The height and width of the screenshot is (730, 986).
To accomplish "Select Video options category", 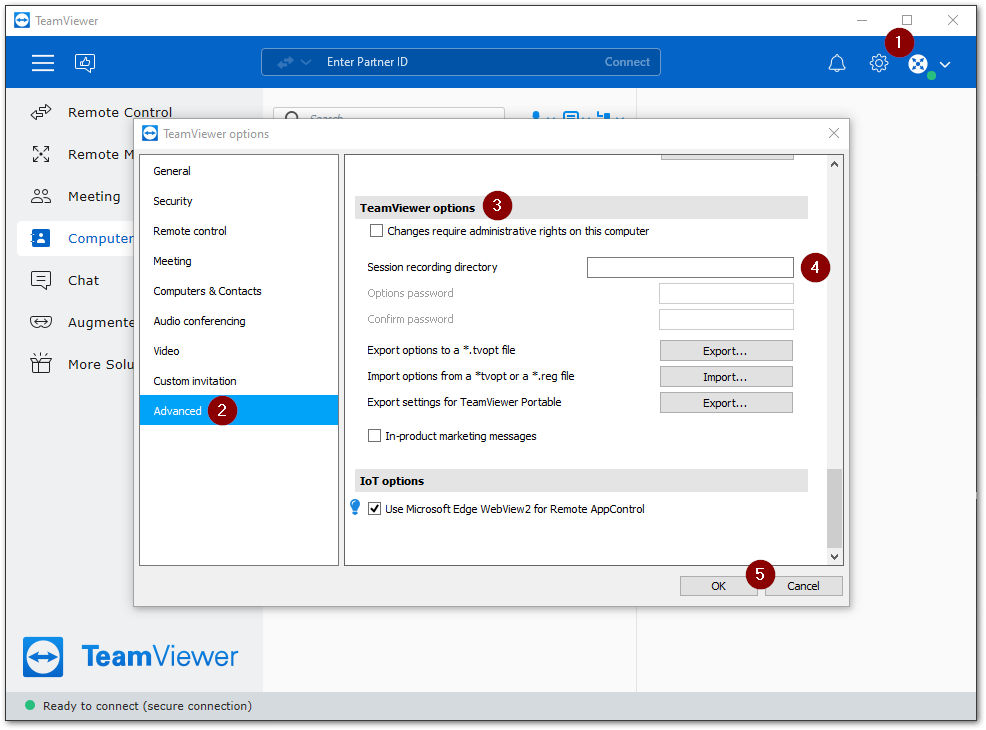I will pos(239,351).
